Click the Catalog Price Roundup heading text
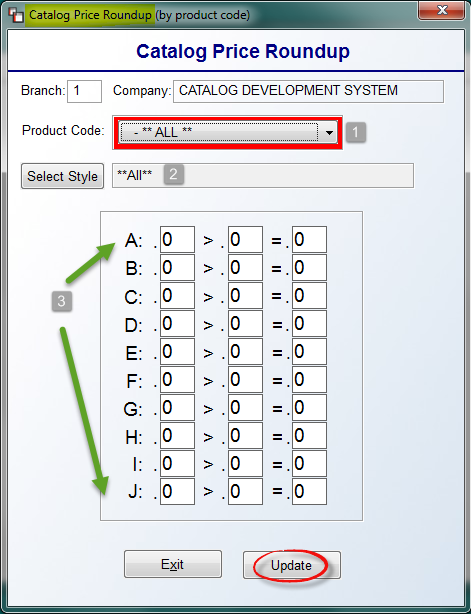471x614 pixels. tap(243, 51)
